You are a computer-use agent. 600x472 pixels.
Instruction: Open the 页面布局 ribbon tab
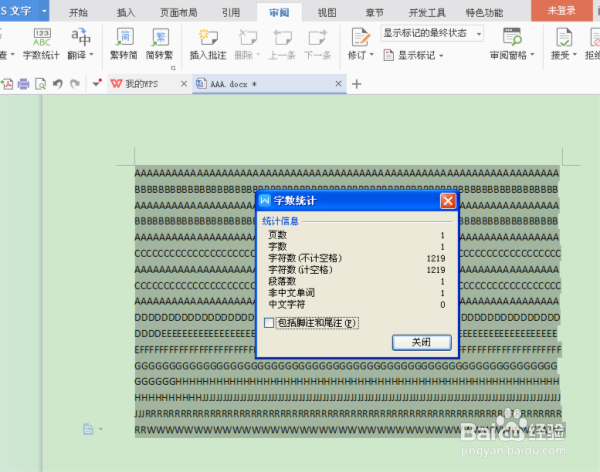click(x=179, y=13)
